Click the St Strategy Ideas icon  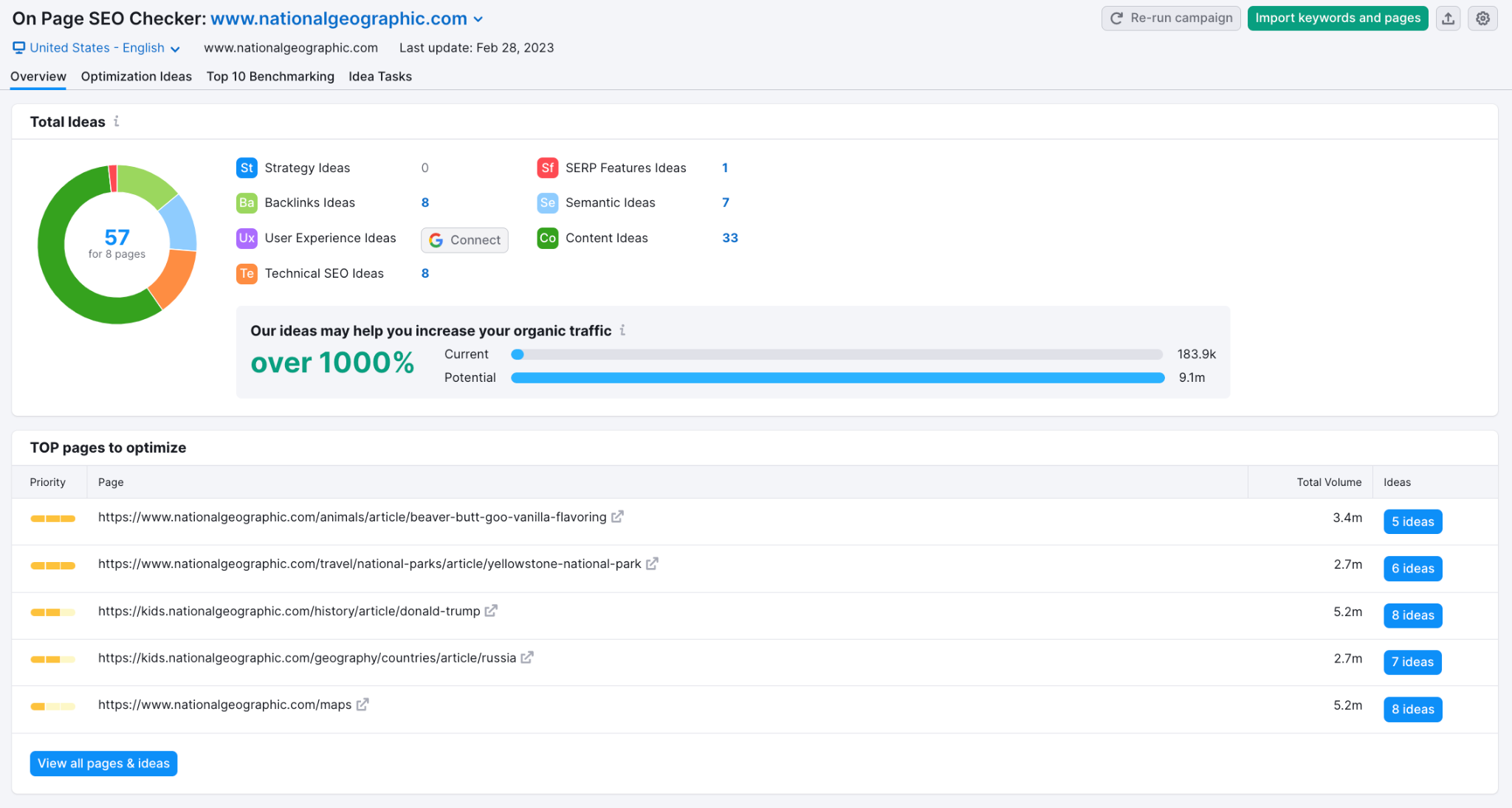(247, 168)
